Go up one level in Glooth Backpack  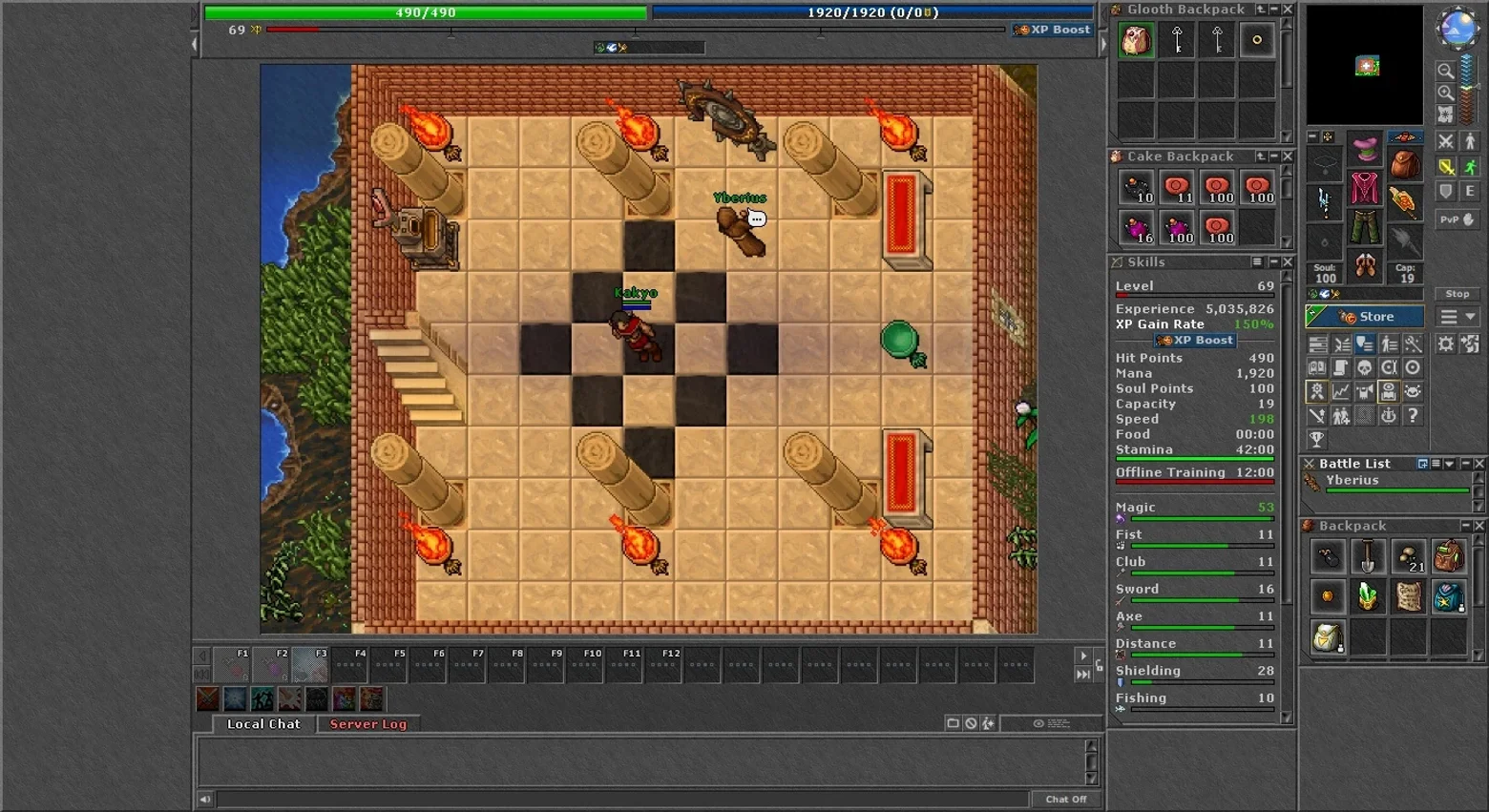coord(1260,10)
